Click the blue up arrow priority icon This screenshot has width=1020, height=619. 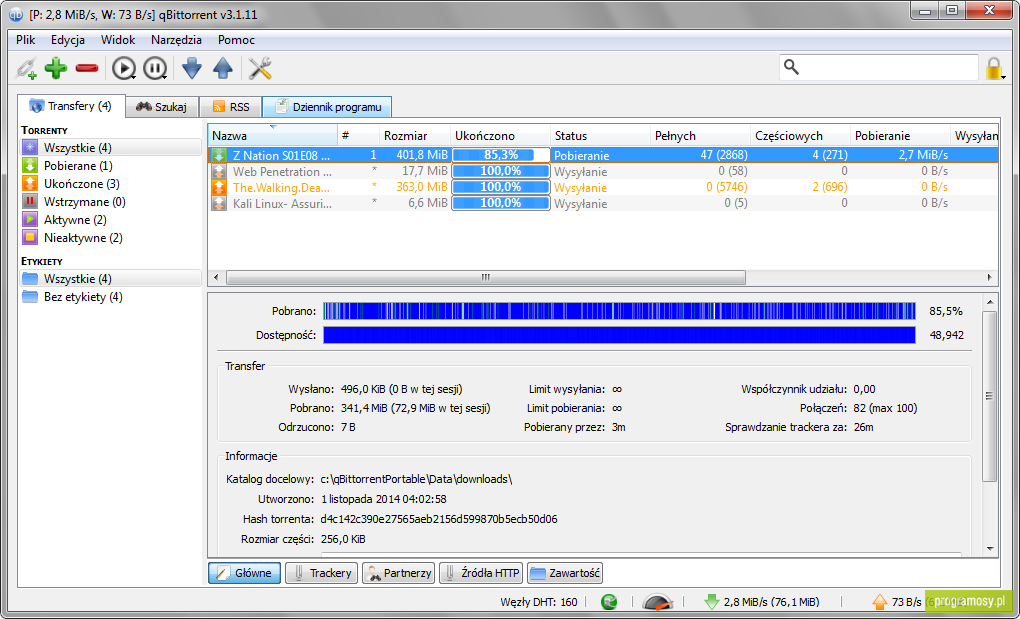point(223,68)
